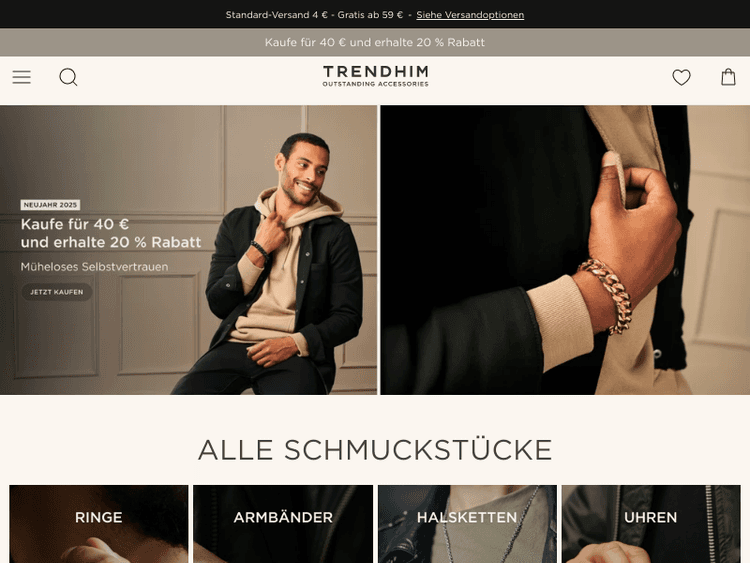This screenshot has width=750, height=563.
Task: Click the Trendhim logo
Action: 375,76
